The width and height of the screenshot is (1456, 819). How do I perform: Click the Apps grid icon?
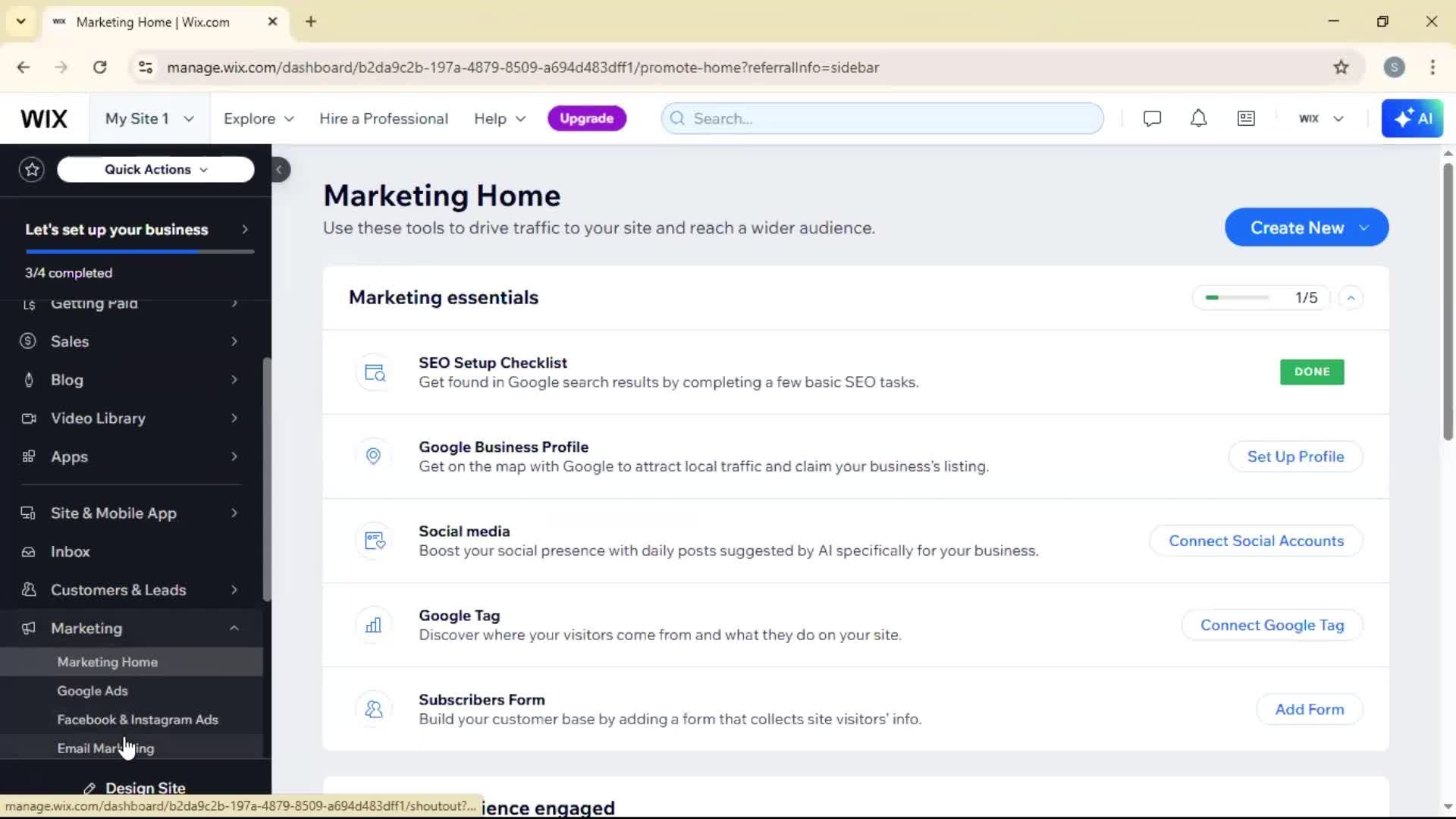(29, 457)
